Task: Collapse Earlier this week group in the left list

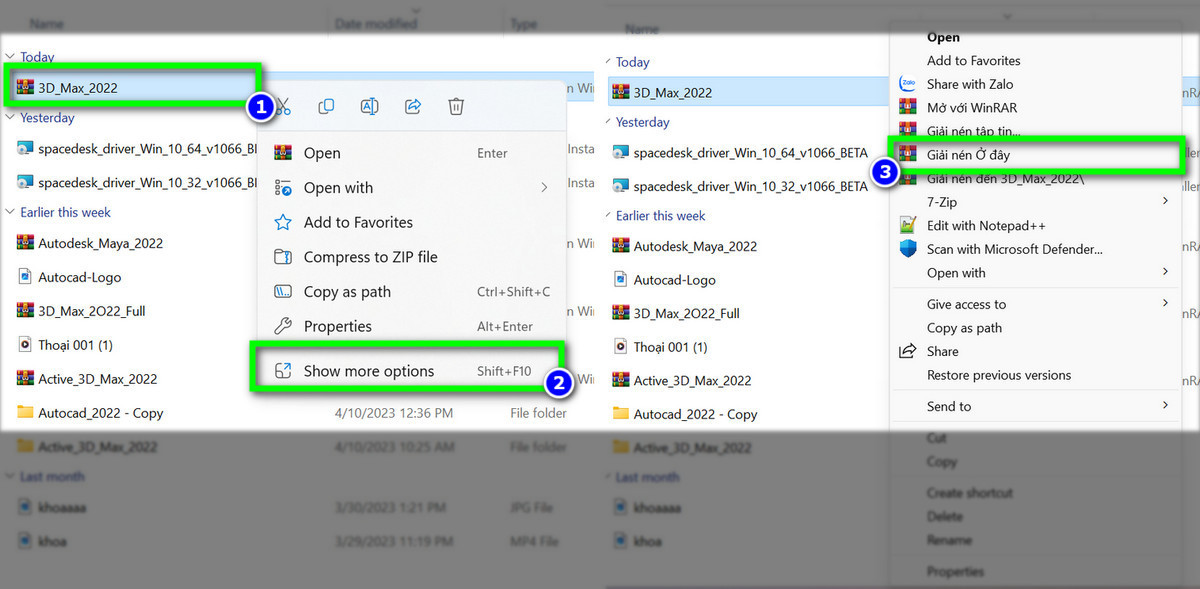Action: coord(10,212)
